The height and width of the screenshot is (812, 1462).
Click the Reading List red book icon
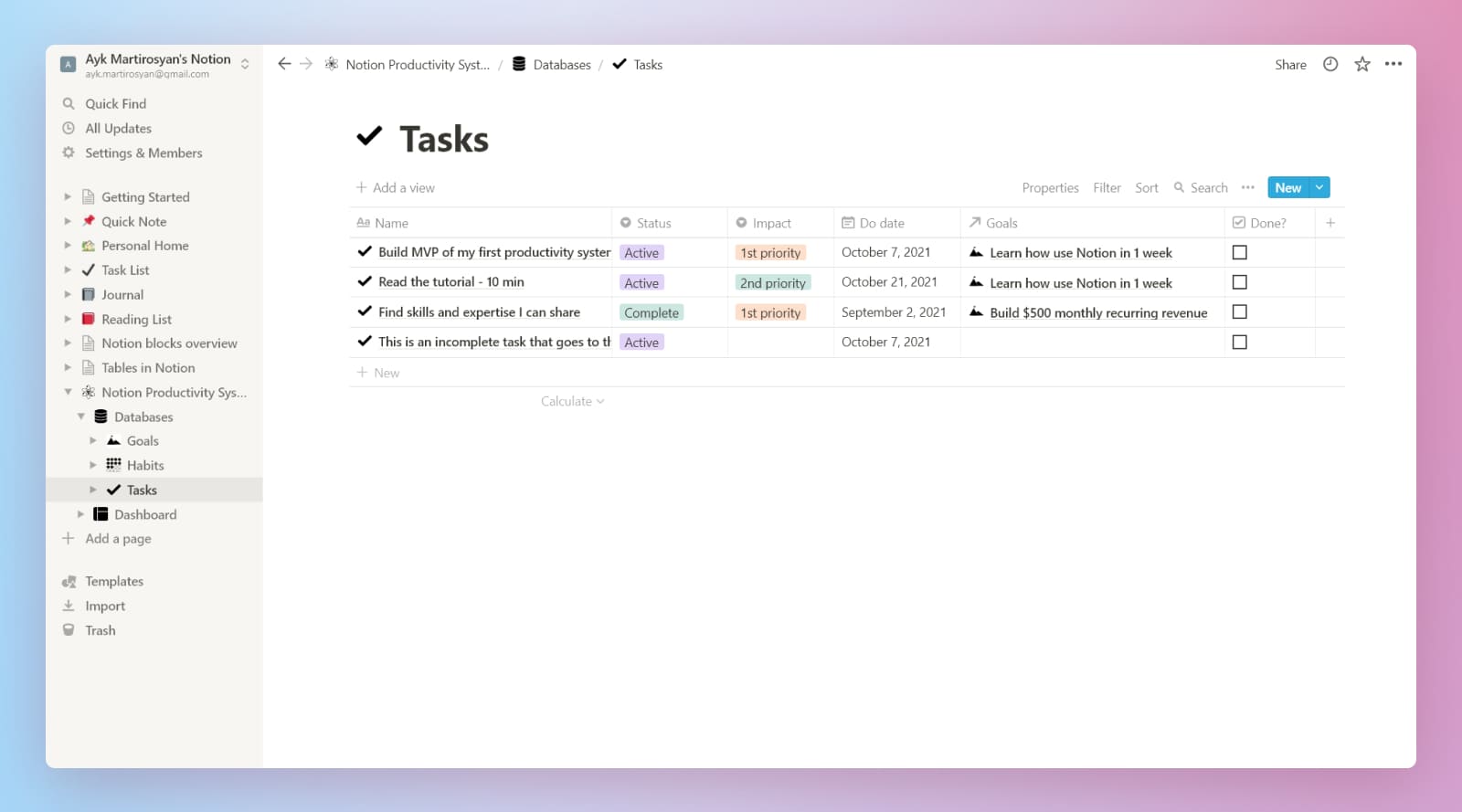89,319
